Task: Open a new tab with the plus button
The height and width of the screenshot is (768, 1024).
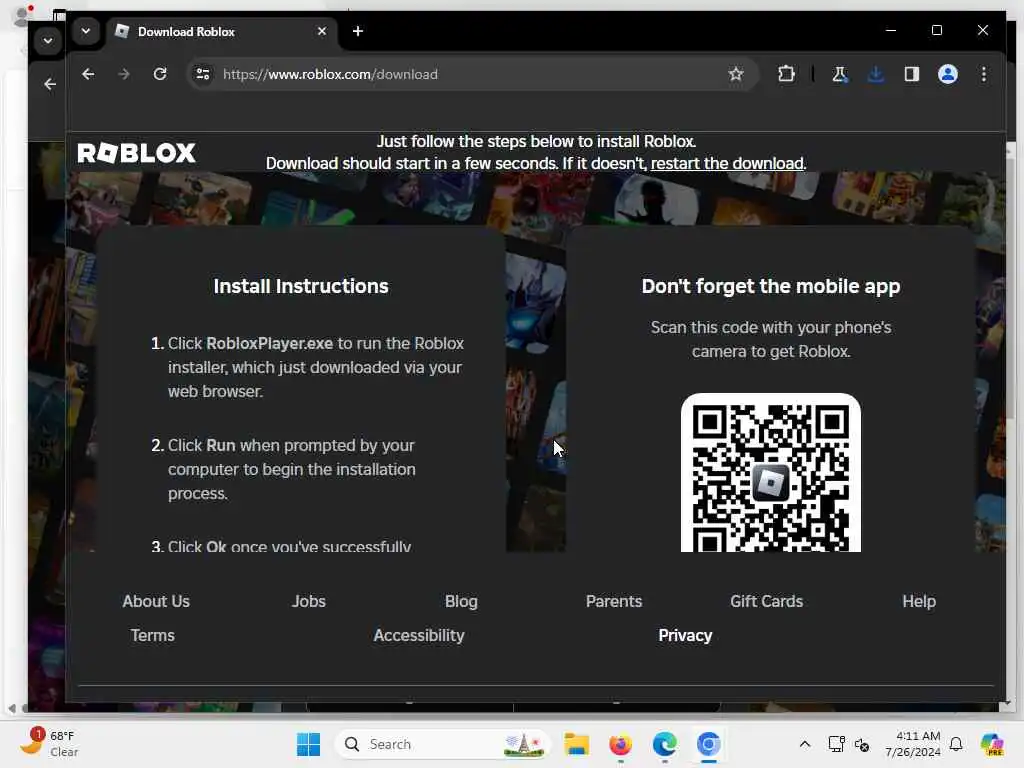Action: pyautogui.click(x=358, y=31)
